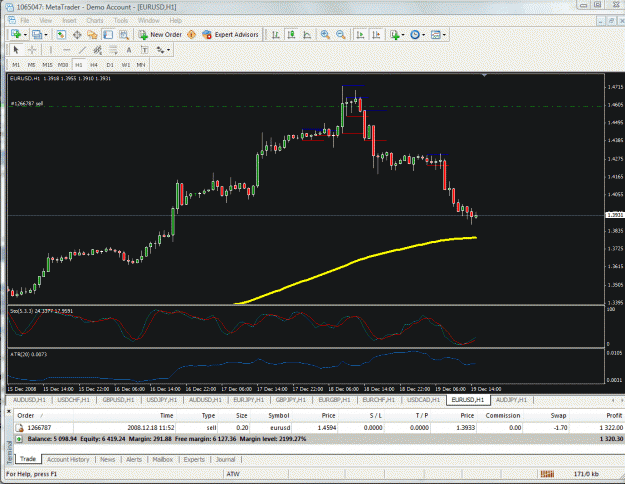The width and height of the screenshot is (625, 484).
Task: Open the Arrows objects icon
Action: coord(160,50)
